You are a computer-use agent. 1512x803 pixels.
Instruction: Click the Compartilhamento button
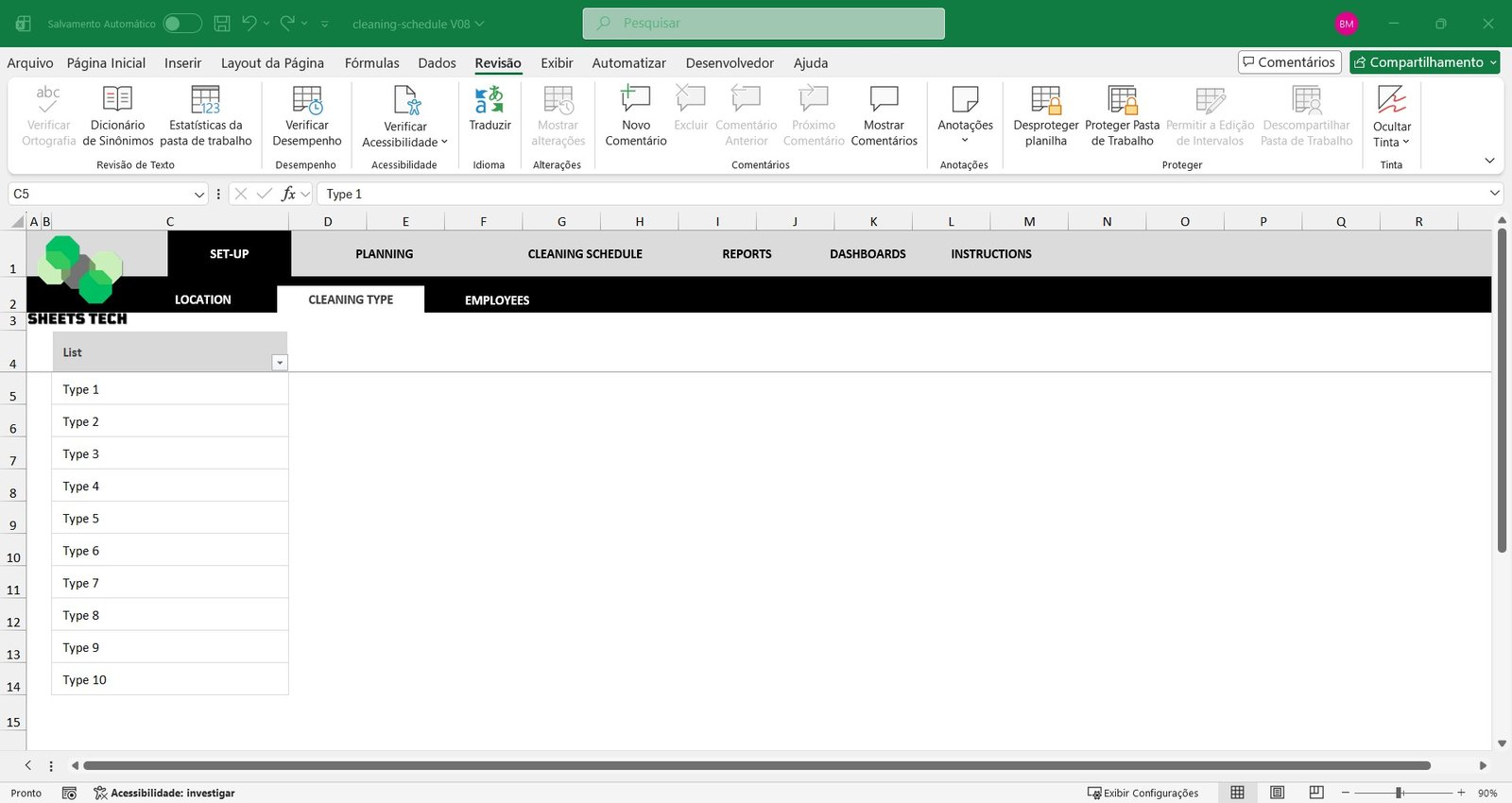(1424, 62)
